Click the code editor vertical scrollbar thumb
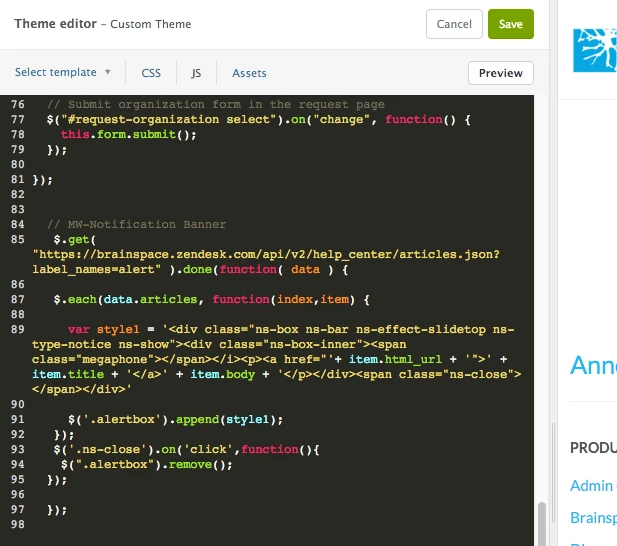The image size is (617, 546). (542, 523)
